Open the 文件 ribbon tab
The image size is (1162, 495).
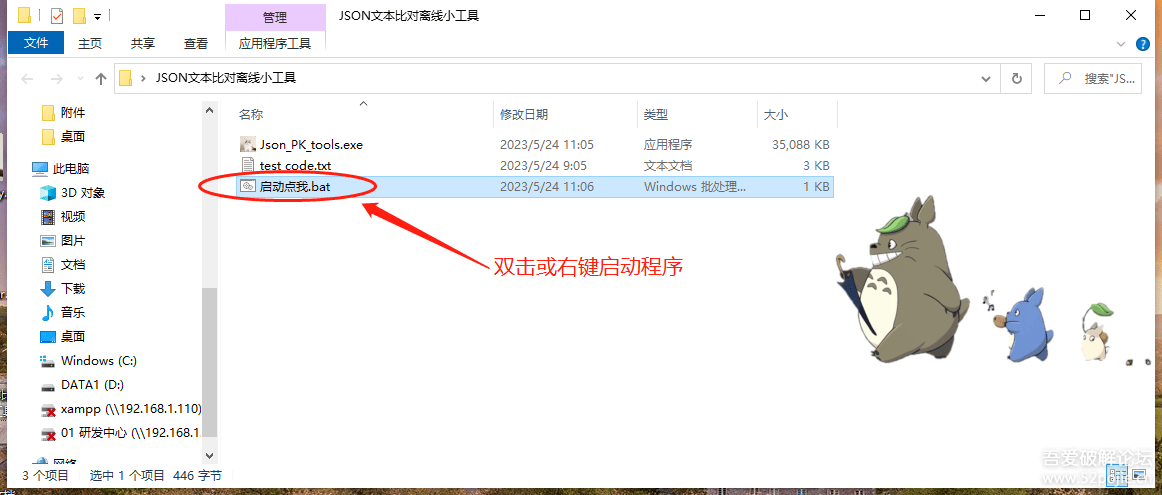[x=36, y=44]
